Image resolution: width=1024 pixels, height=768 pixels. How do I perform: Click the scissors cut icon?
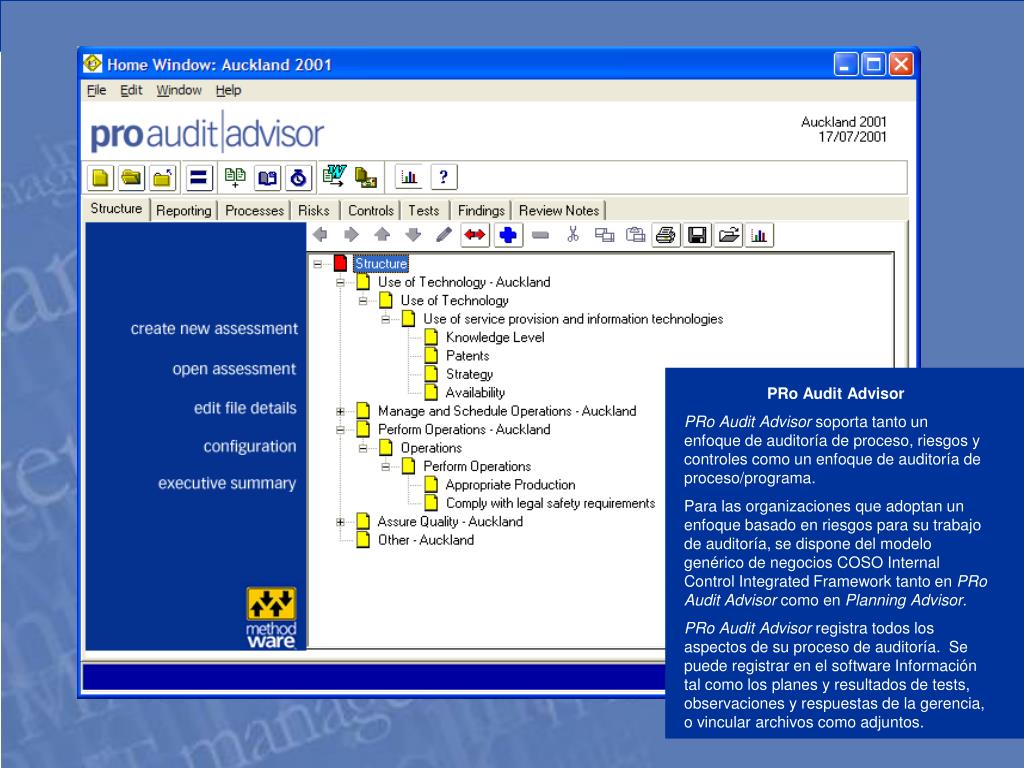click(573, 234)
